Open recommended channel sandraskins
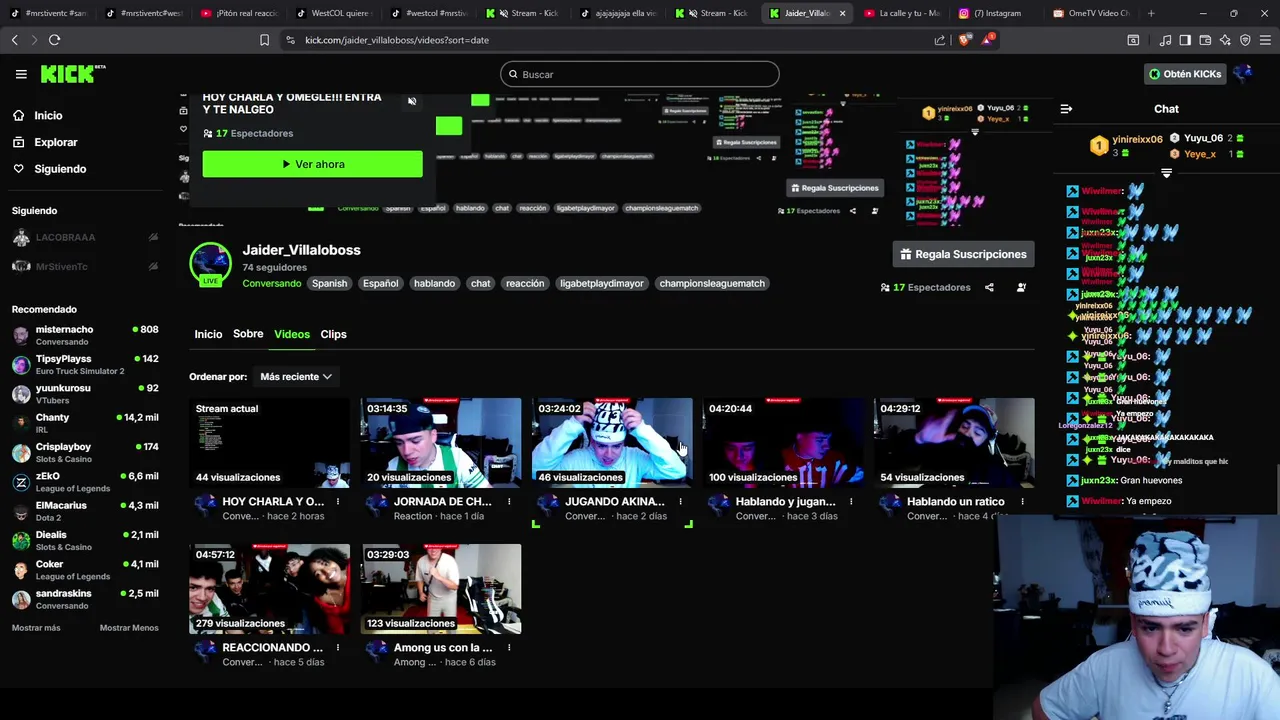 [x=85, y=599]
